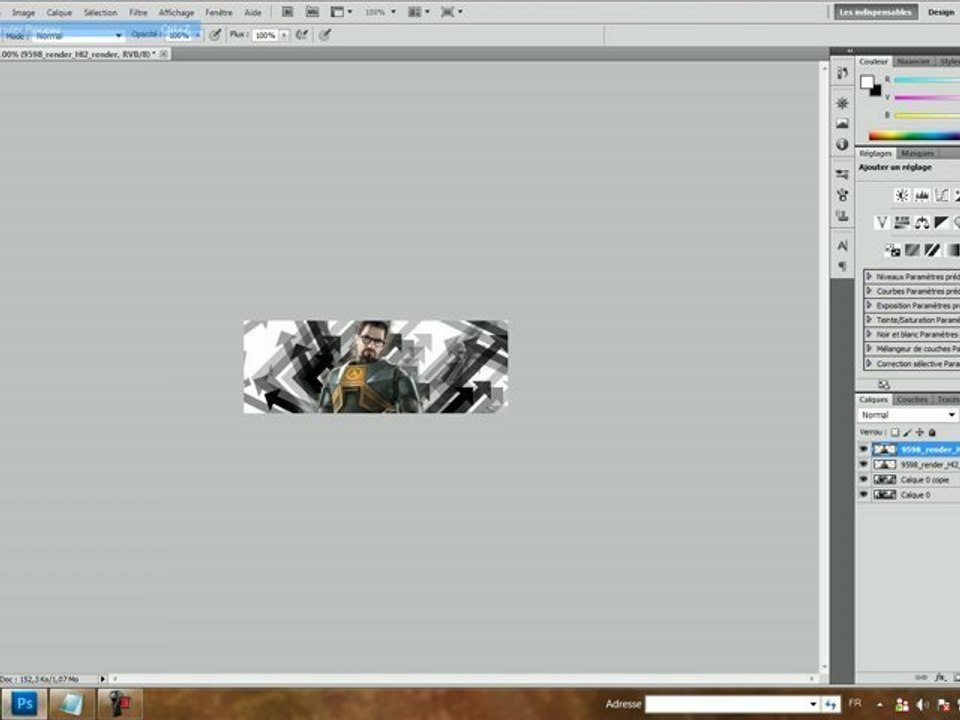
Task: Open the Tool presets panel icon
Action: [x=842, y=174]
